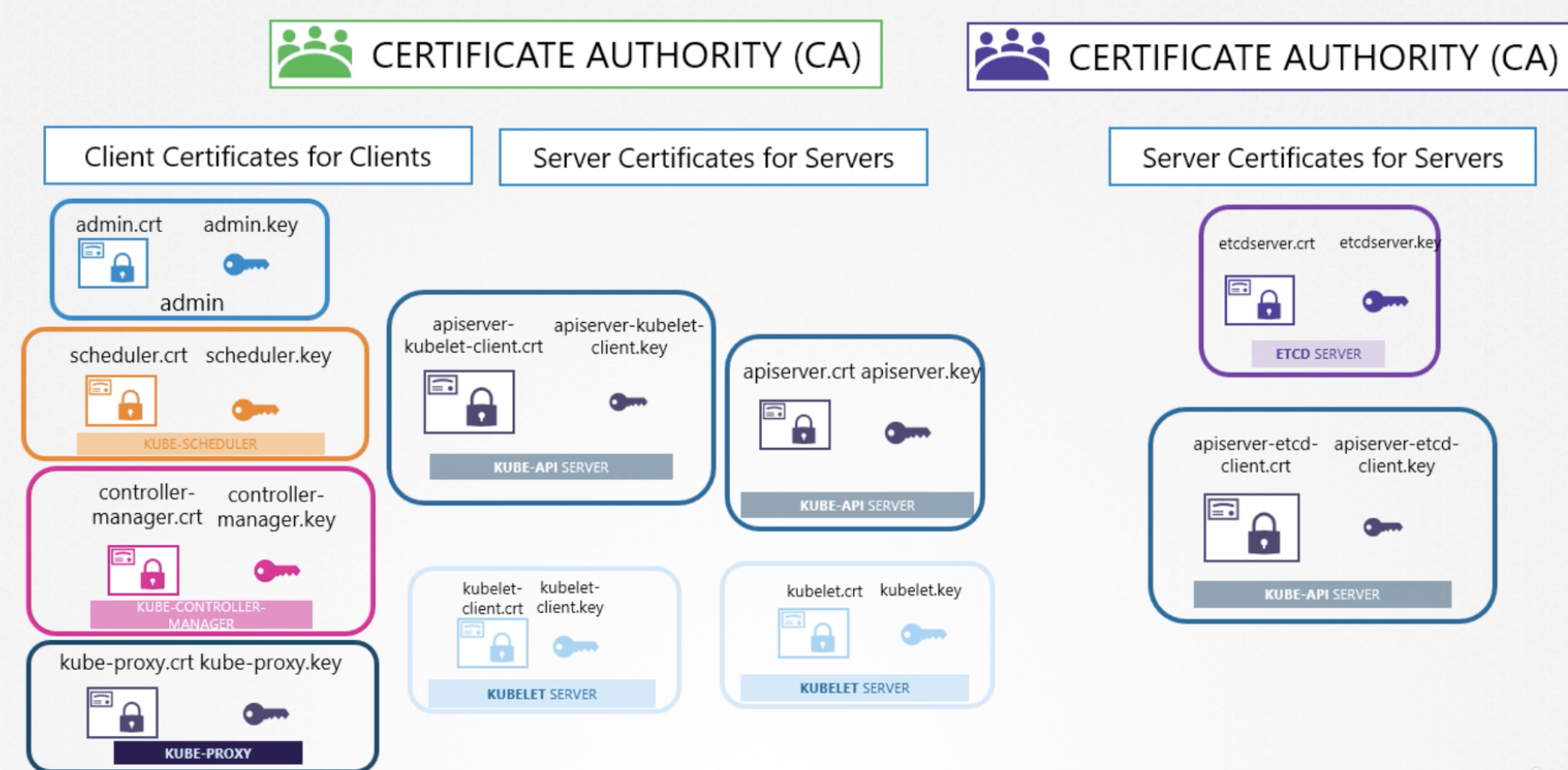This screenshot has width=1568, height=770.
Task: Click the apiserver-kubelet-client.crt file name
Action: click(474, 335)
